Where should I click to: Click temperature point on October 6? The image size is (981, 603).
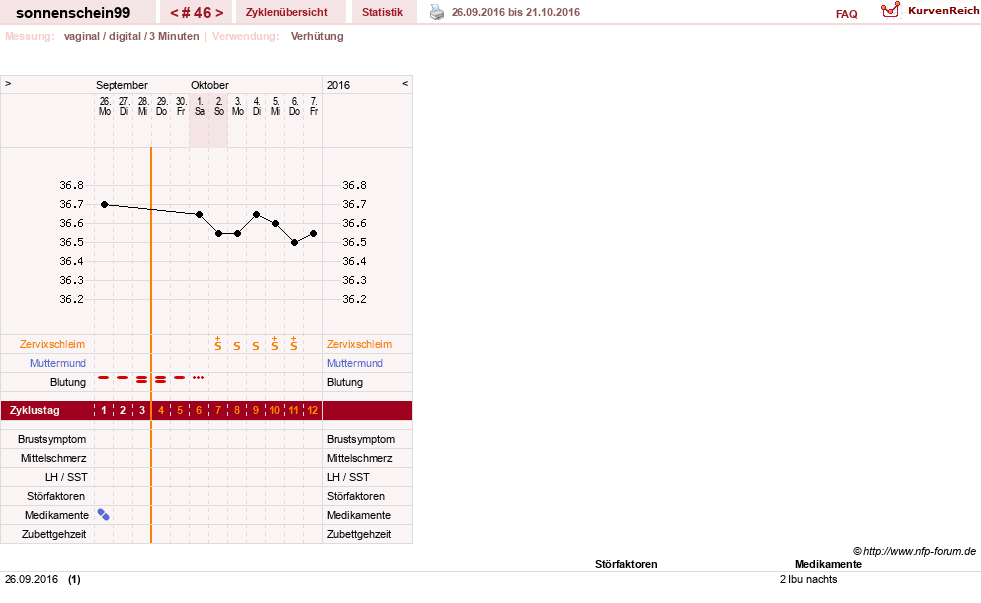pyautogui.click(x=294, y=243)
